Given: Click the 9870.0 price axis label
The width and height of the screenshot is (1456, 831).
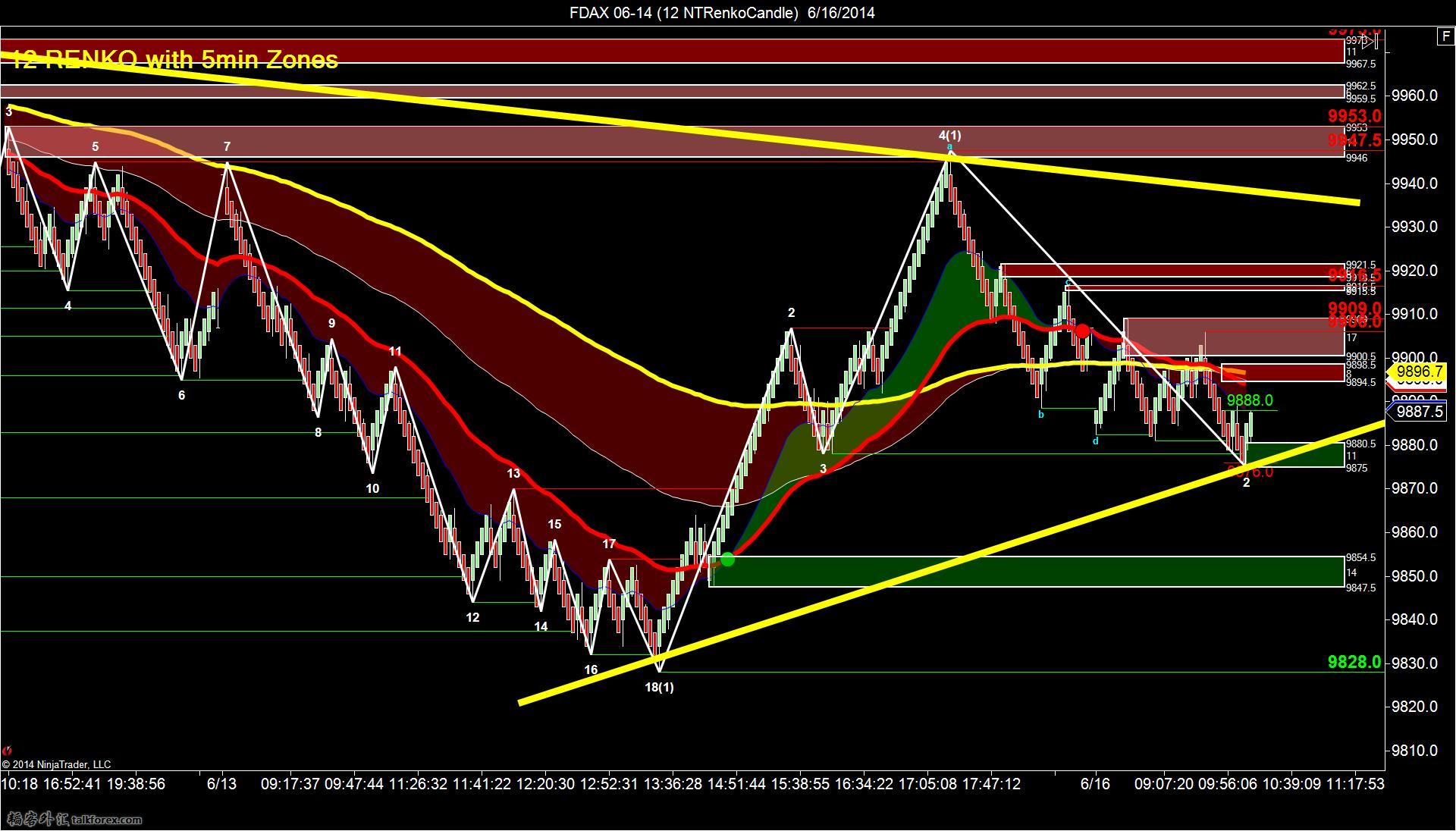Looking at the screenshot, I should tap(1415, 488).
